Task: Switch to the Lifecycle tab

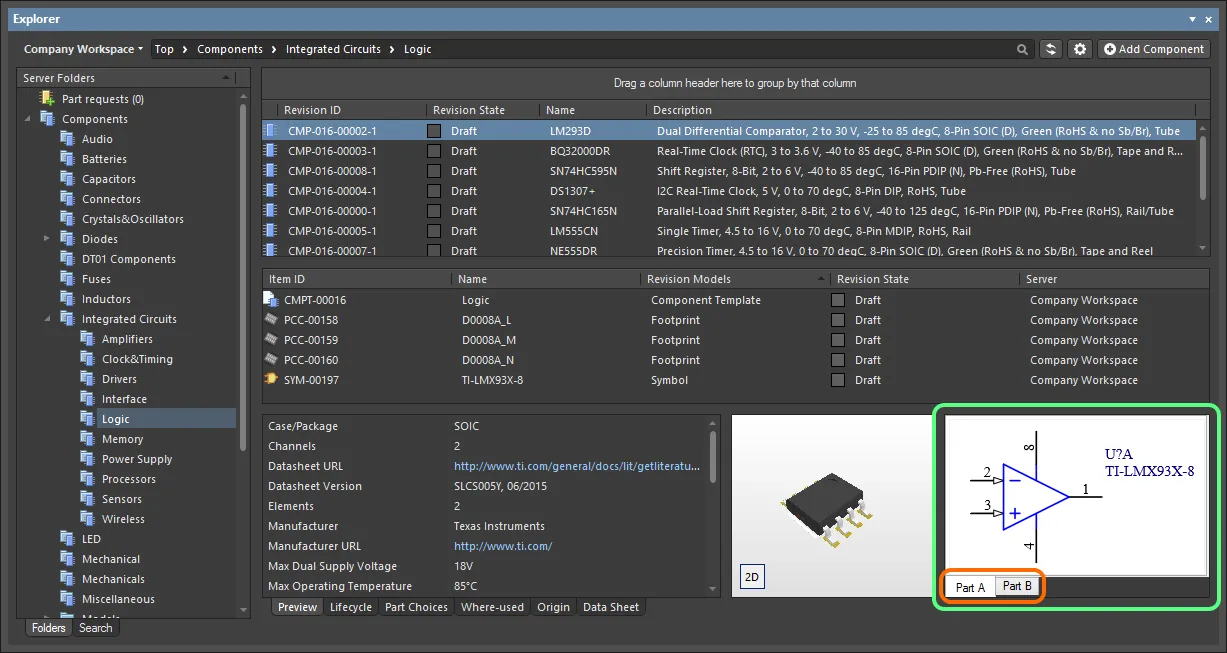Action: [x=350, y=607]
